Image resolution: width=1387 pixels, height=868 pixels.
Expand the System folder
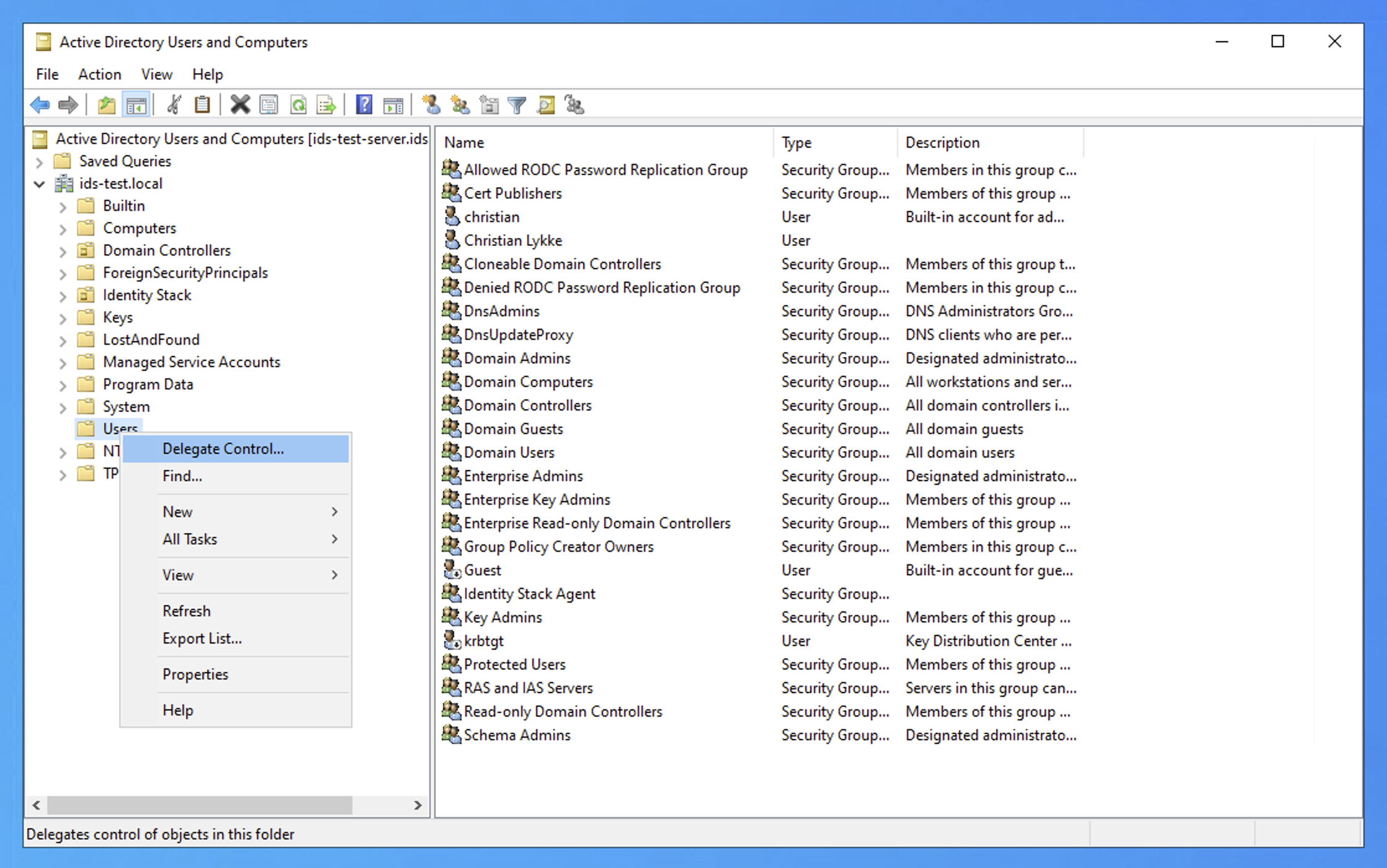click(x=63, y=407)
